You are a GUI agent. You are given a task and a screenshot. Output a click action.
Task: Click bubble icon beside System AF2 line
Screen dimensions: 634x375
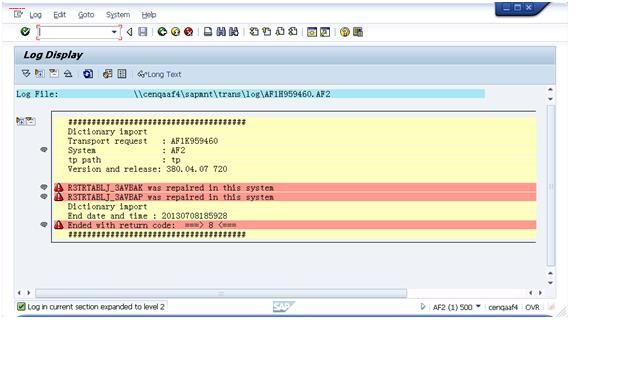pyautogui.click(x=44, y=150)
